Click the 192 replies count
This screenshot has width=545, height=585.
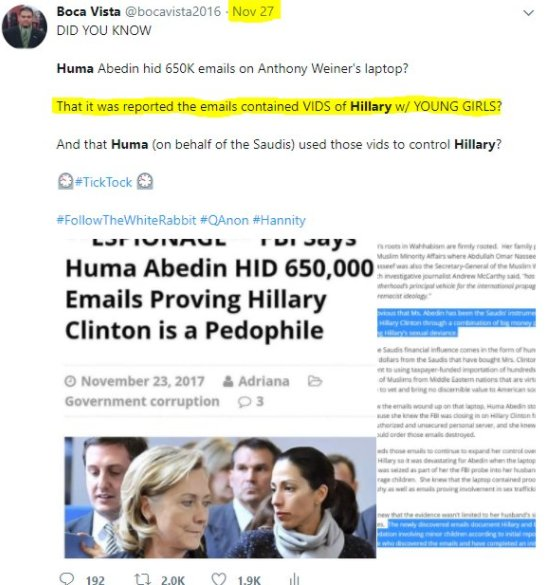pos(95,580)
